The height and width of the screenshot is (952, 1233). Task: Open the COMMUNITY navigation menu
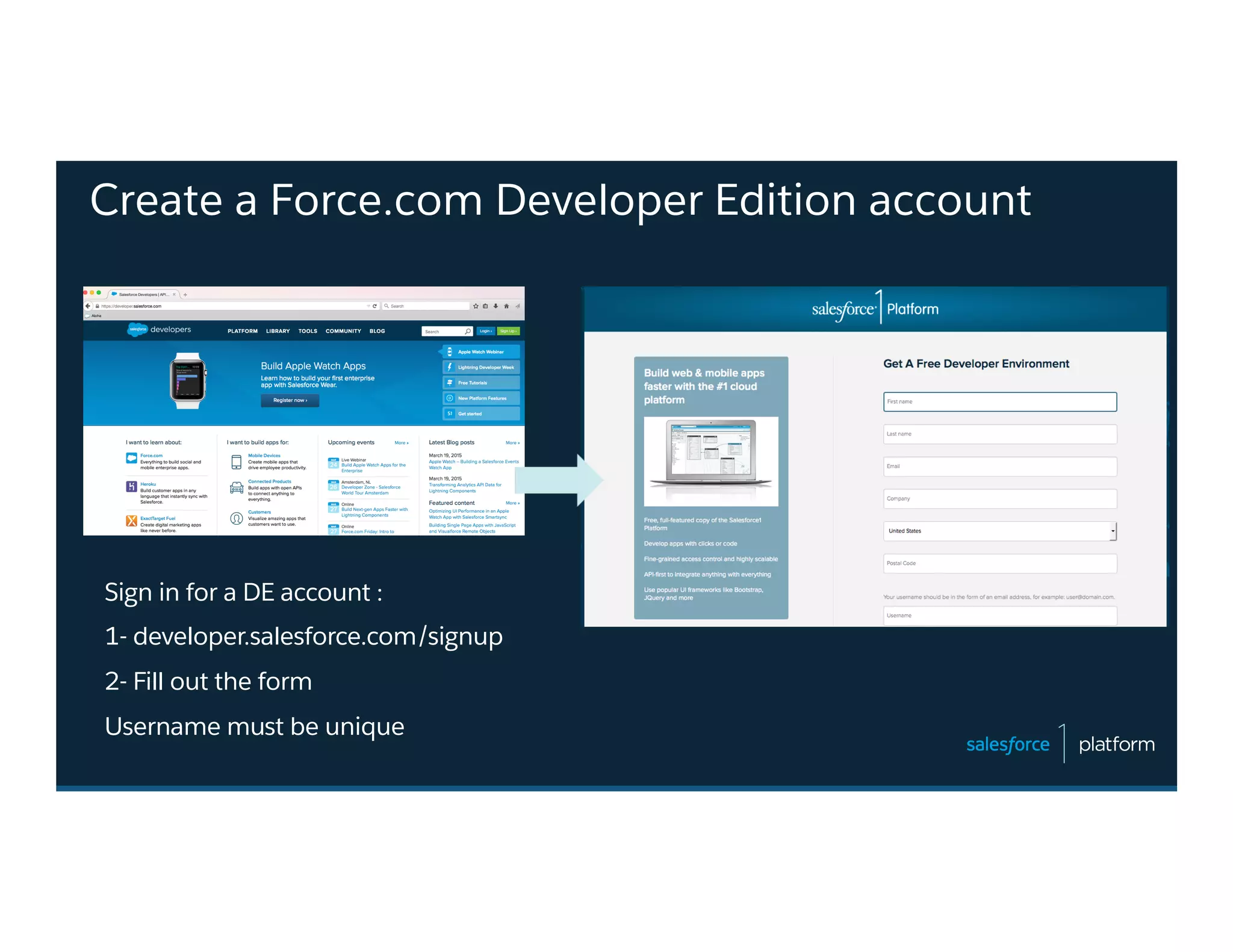343,331
